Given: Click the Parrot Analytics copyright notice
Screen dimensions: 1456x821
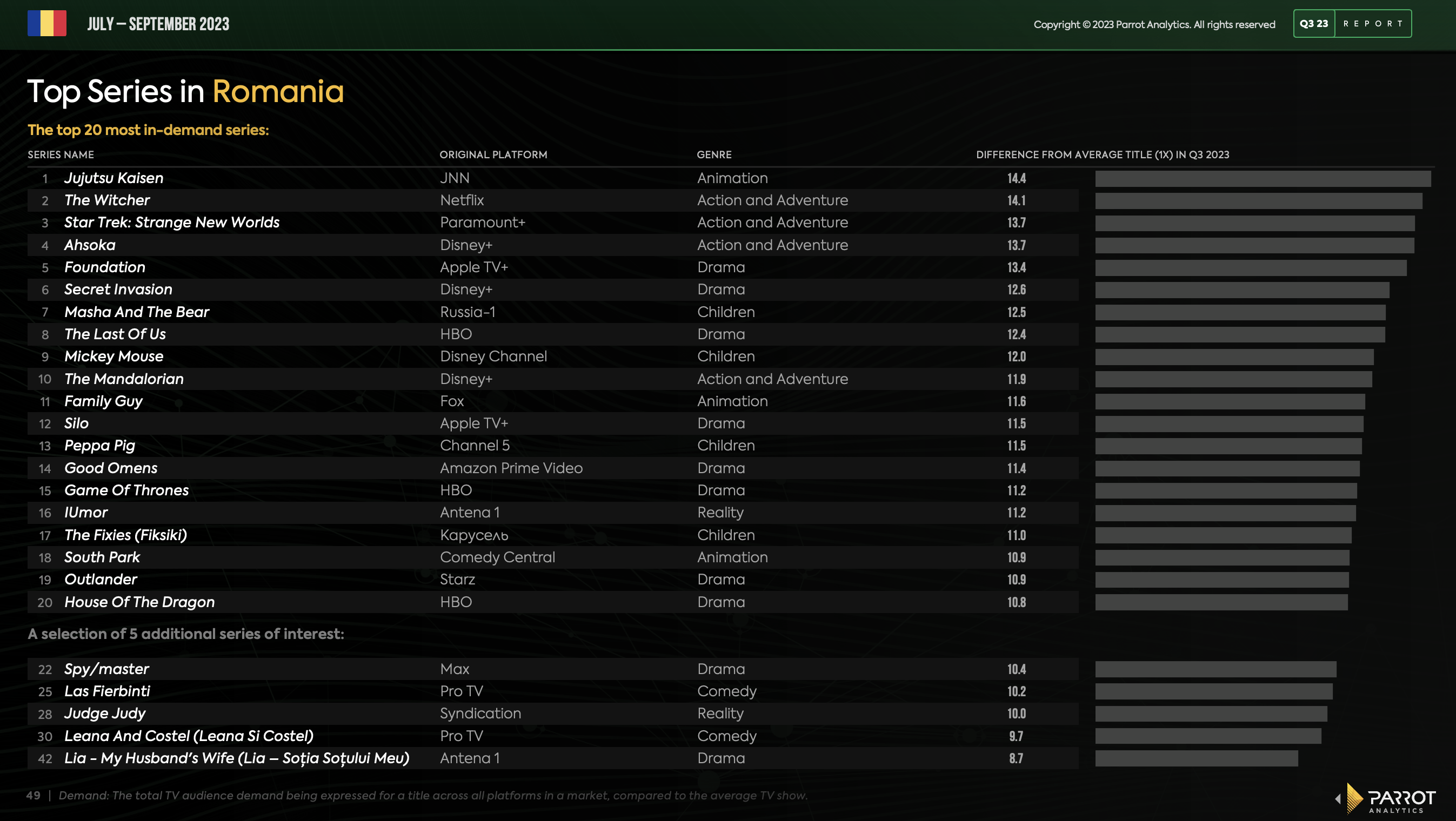Looking at the screenshot, I should (1154, 24).
